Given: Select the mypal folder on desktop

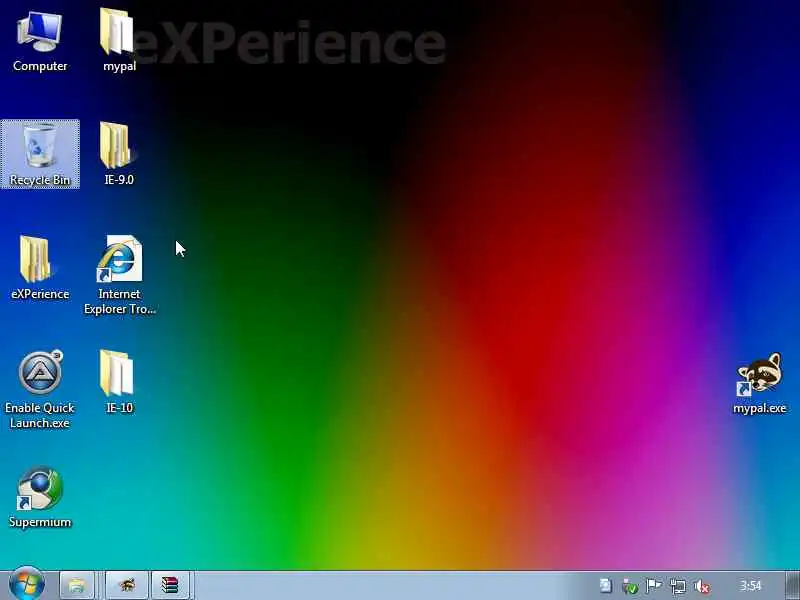Looking at the screenshot, I should [119, 41].
